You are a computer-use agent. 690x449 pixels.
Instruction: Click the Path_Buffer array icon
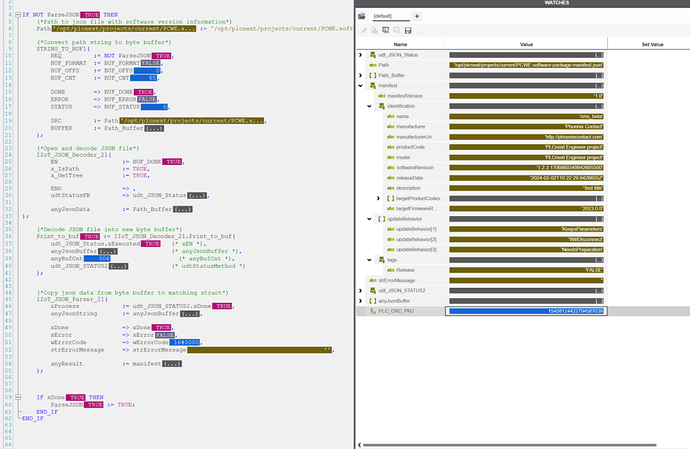(x=369, y=76)
